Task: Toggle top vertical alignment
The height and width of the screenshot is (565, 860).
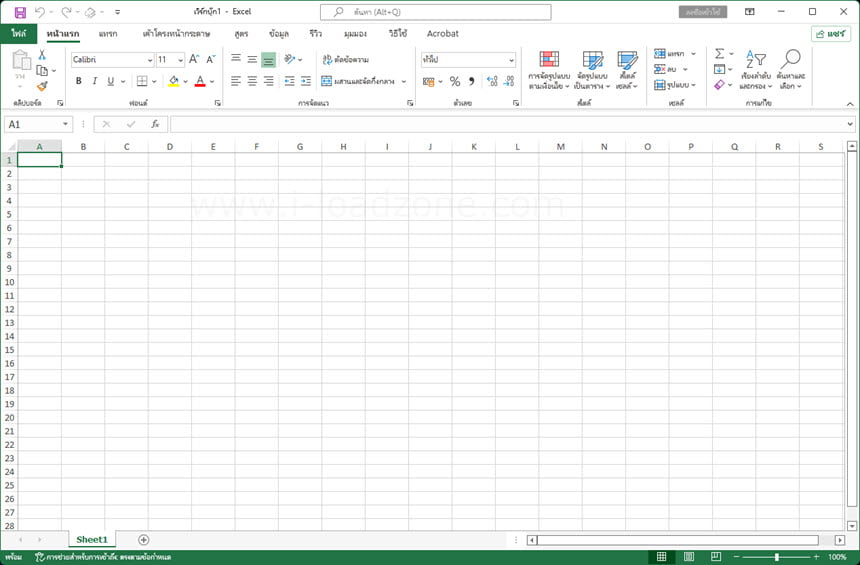Action: [x=236, y=59]
